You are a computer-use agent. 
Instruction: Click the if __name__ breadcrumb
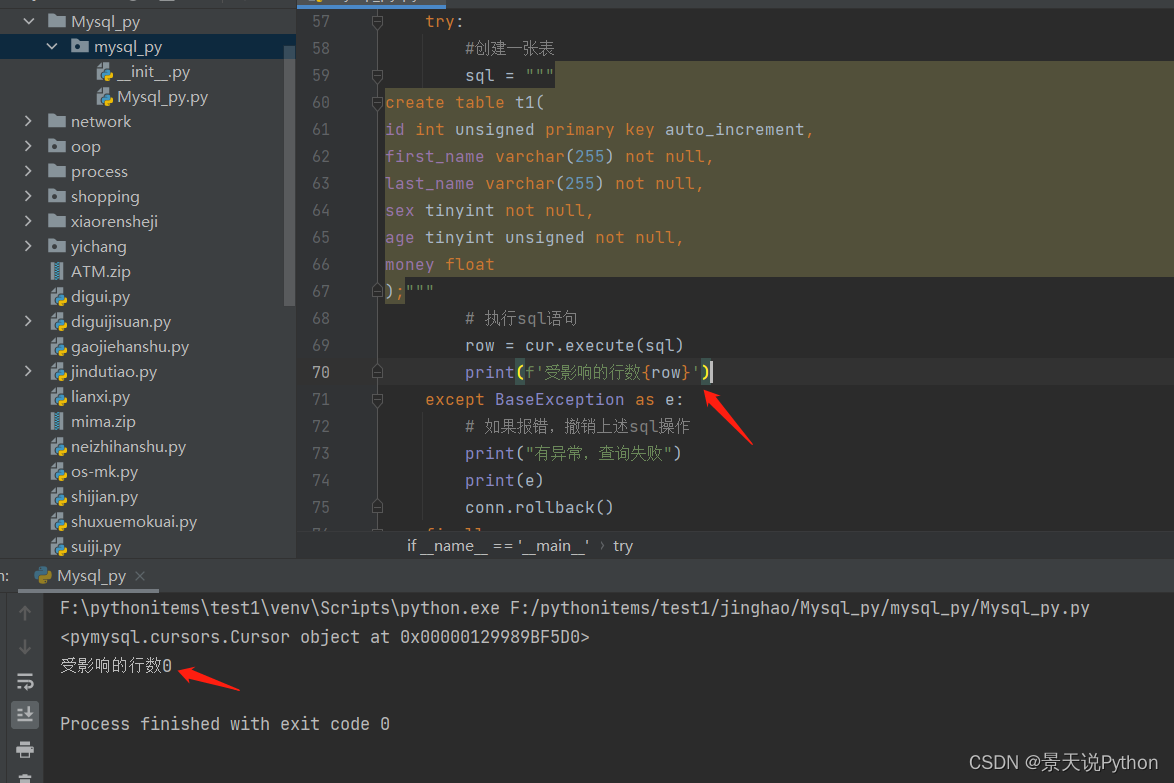(498, 546)
